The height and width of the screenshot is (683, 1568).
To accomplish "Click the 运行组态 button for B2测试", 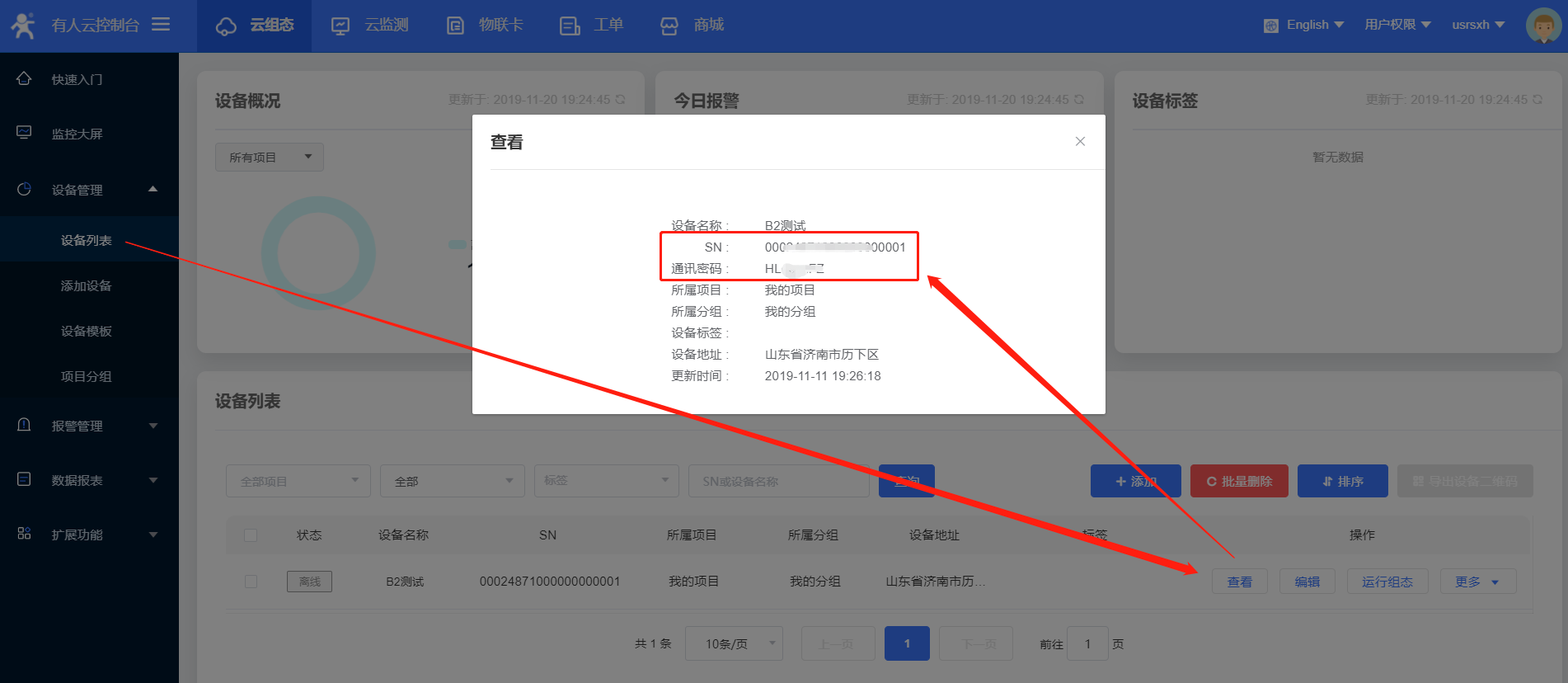I will click(1387, 582).
